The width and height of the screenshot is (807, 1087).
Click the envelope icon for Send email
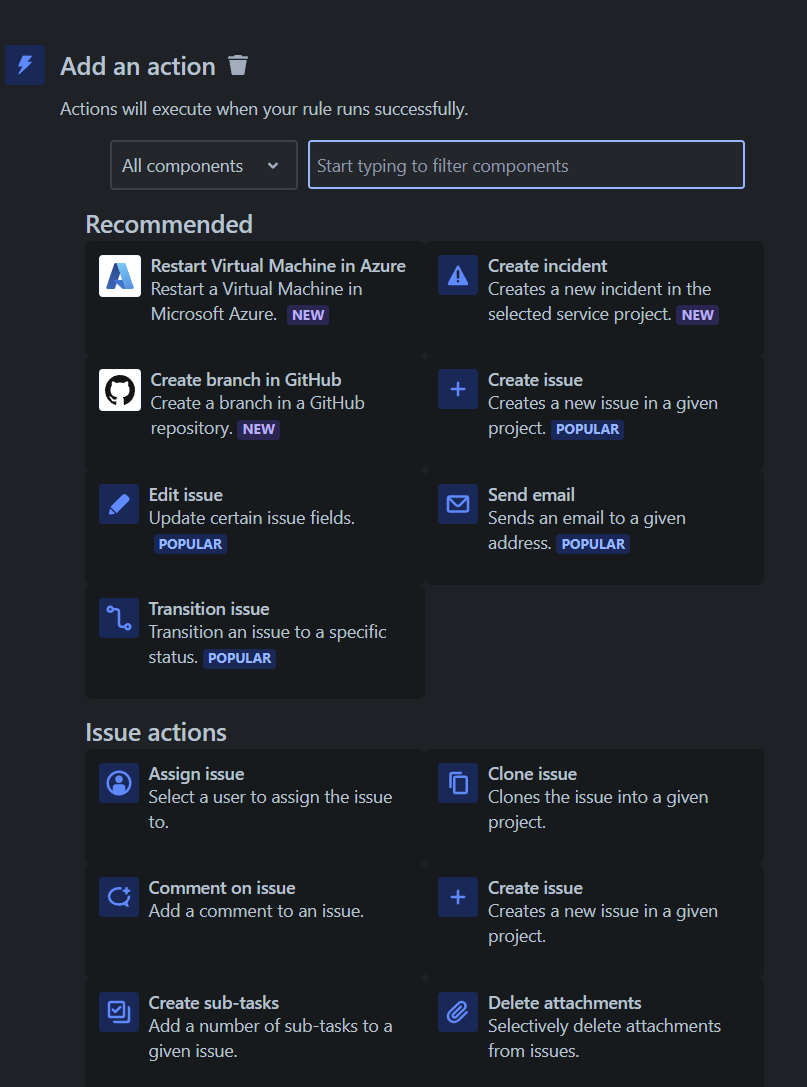458,504
